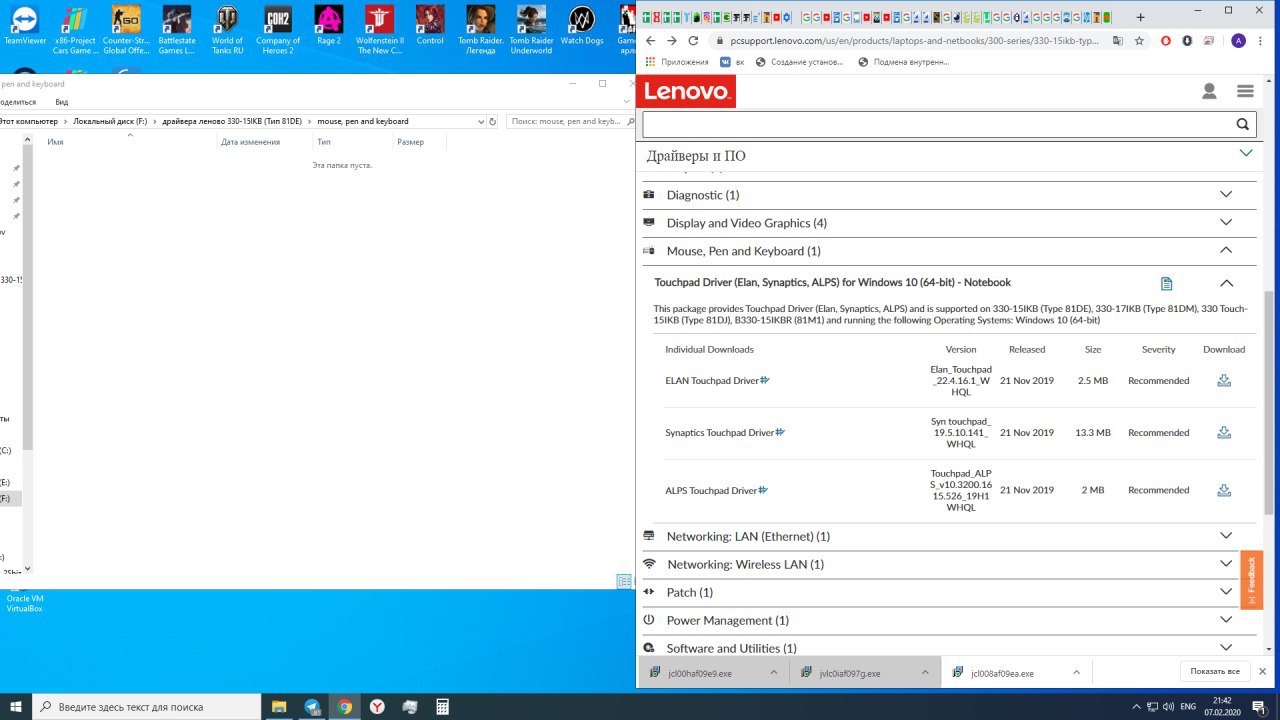The image size is (1280, 720).
Task: Download the ALPS Touchpad Driver
Action: click(1224, 490)
